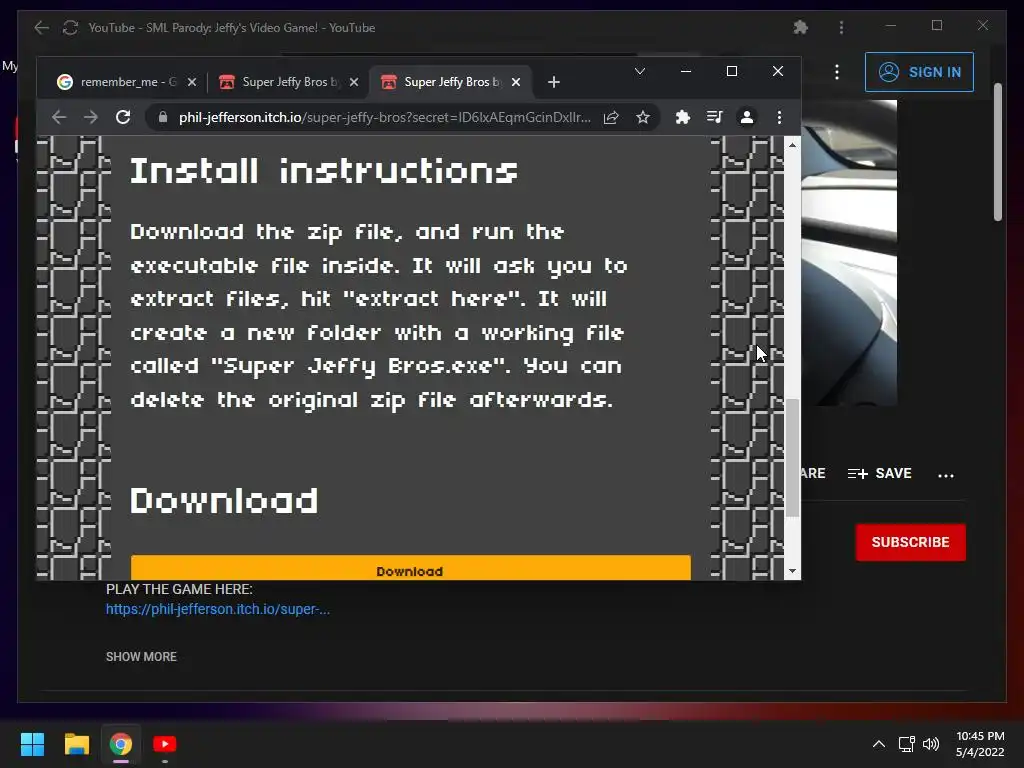
Task: Click the red SUBSCRIBE button
Action: 910,542
